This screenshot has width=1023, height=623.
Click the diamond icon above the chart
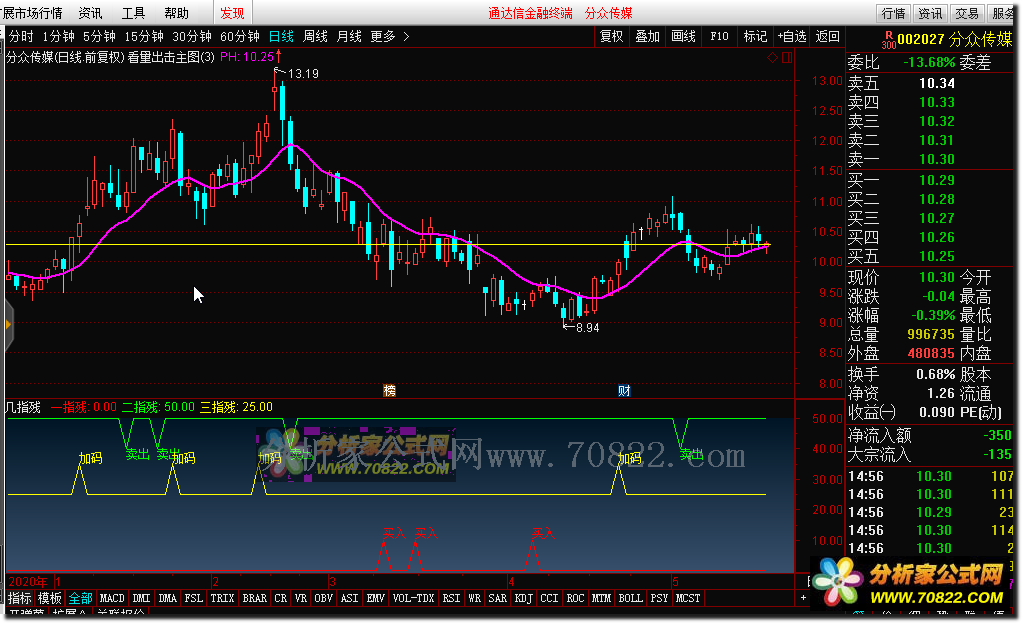(772, 57)
